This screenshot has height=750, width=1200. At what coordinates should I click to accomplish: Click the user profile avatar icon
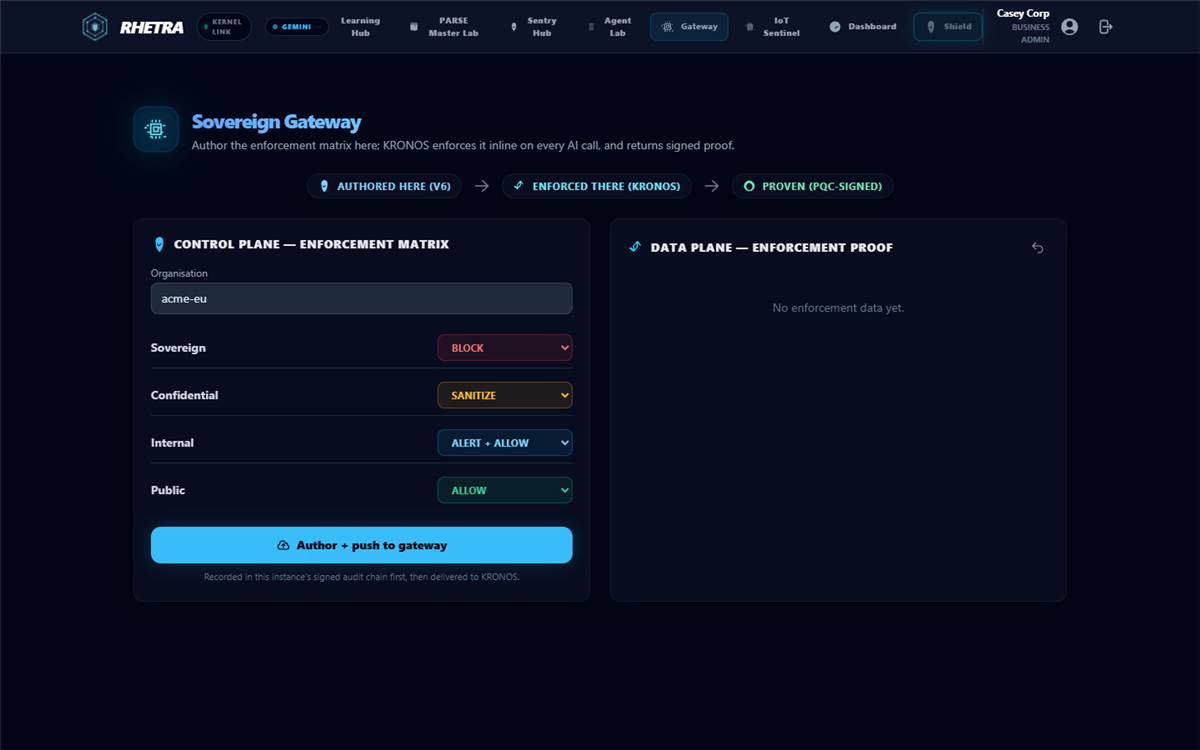click(1070, 27)
